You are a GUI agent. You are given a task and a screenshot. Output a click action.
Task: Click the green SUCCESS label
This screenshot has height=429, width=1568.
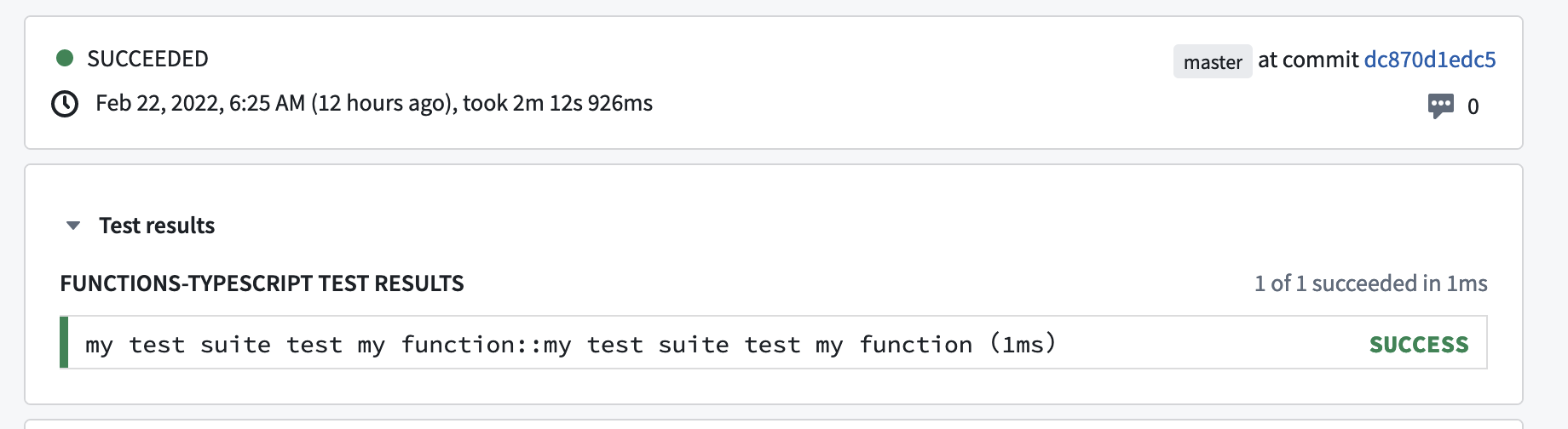point(1419,344)
